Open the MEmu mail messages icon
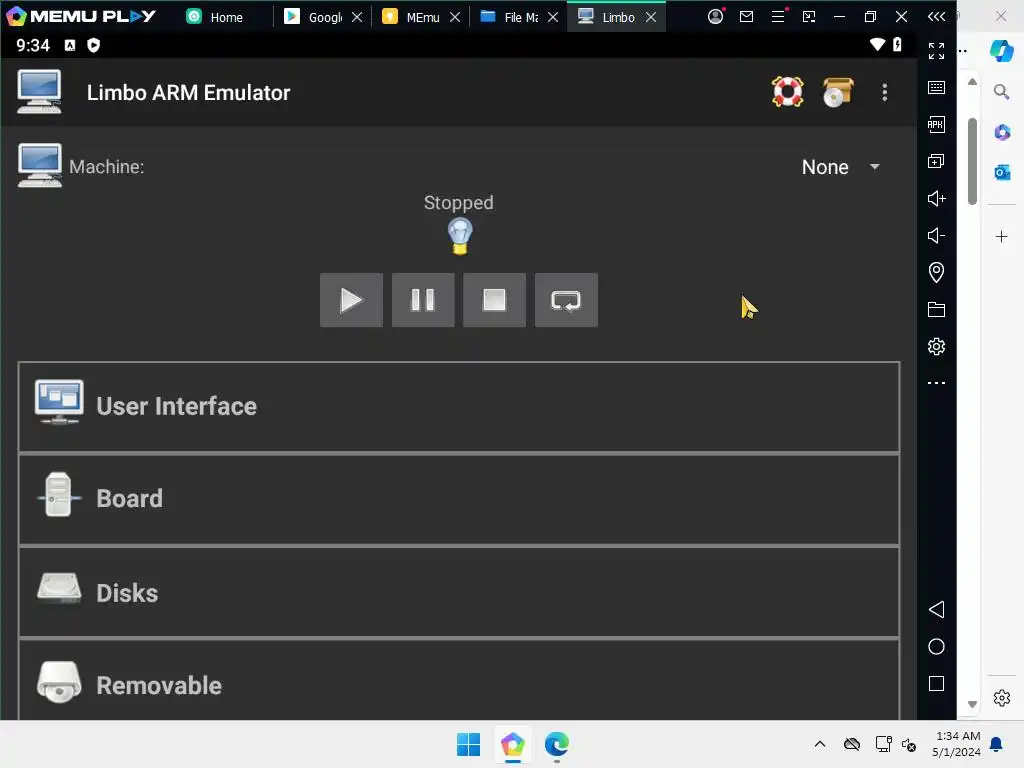This screenshot has width=1024, height=768. coord(746,16)
